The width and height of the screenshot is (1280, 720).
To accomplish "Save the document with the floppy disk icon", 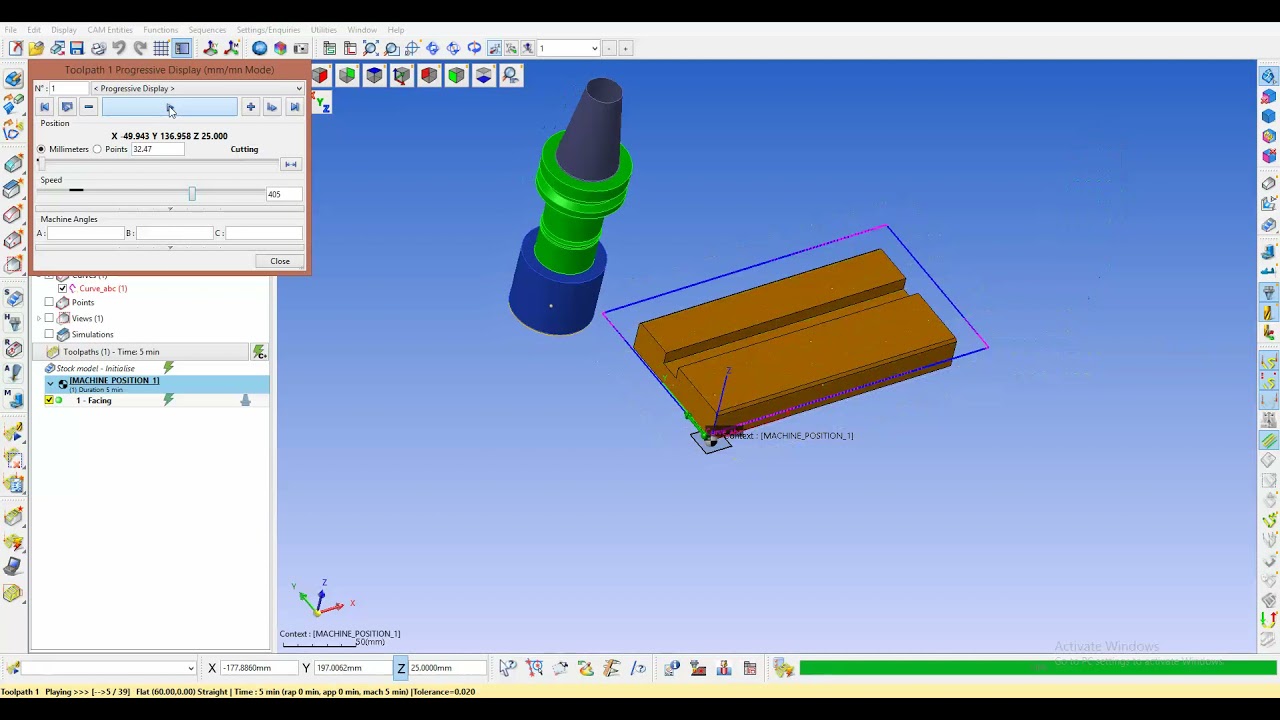I will (x=77, y=48).
